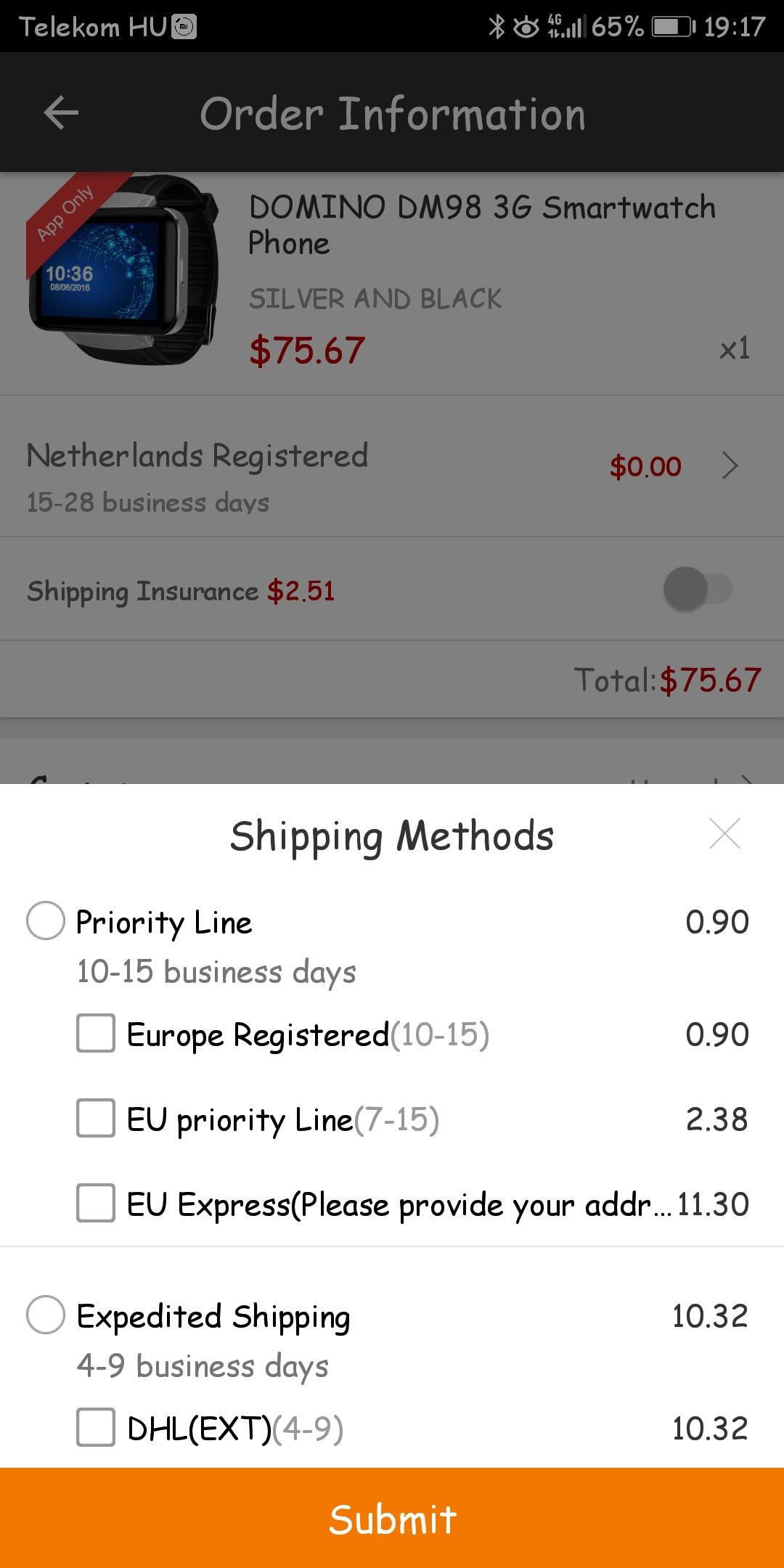The width and height of the screenshot is (784, 1568).
Task: Check the EU priority Line option
Action: click(96, 1118)
